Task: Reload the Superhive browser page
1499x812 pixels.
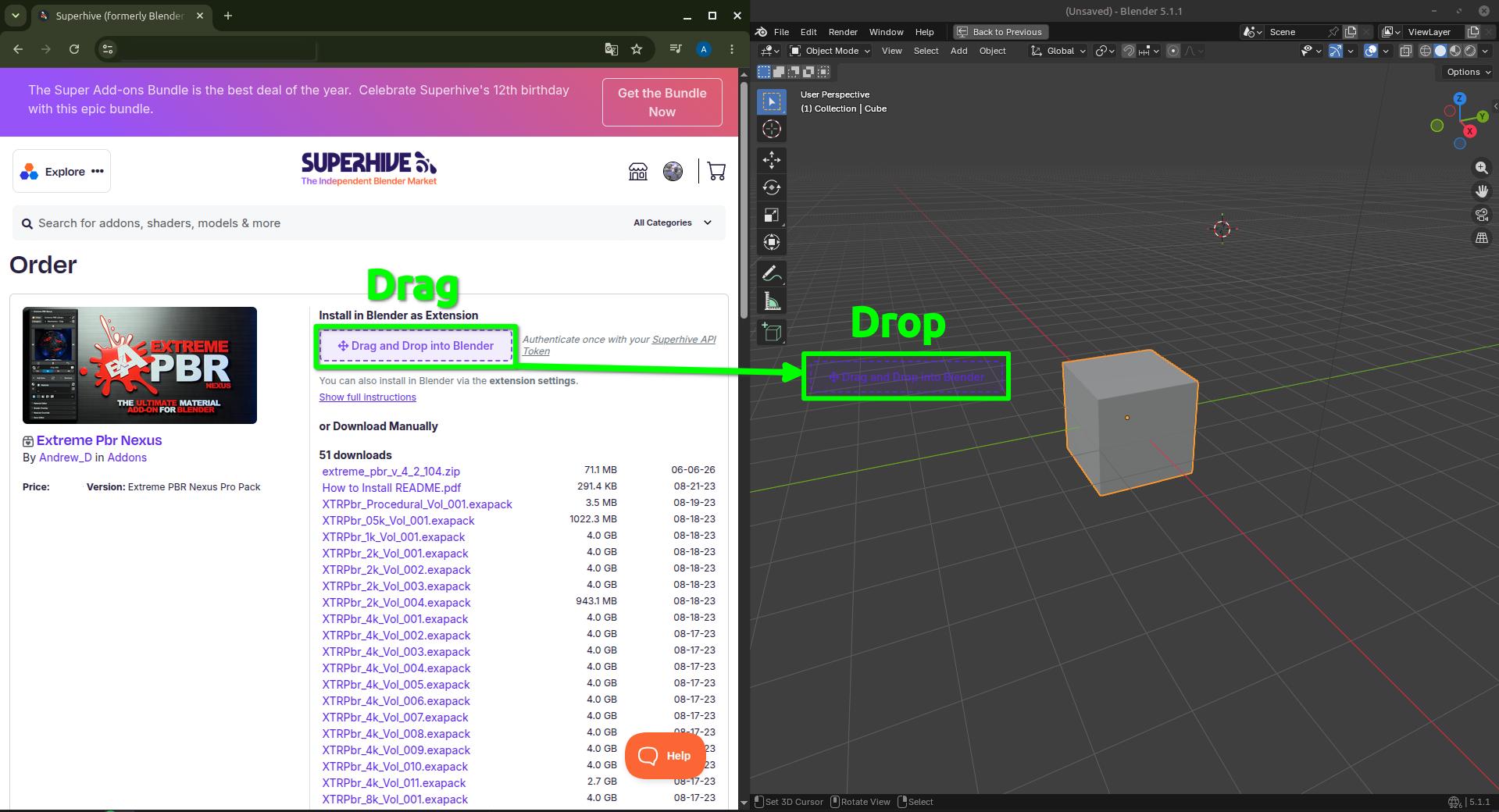Action: click(74, 49)
